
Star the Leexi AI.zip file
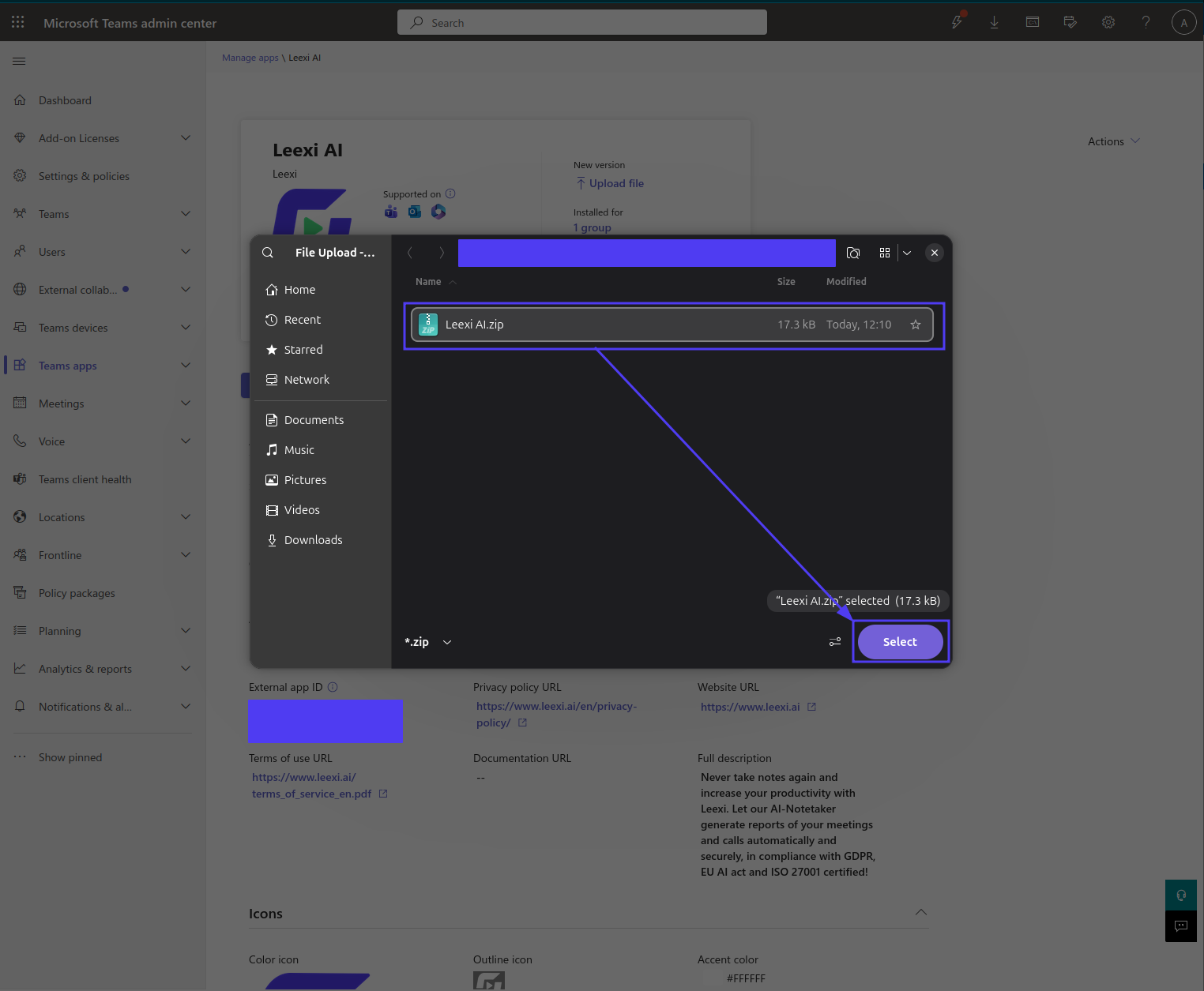pyautogui.click(x=916, y=325)
